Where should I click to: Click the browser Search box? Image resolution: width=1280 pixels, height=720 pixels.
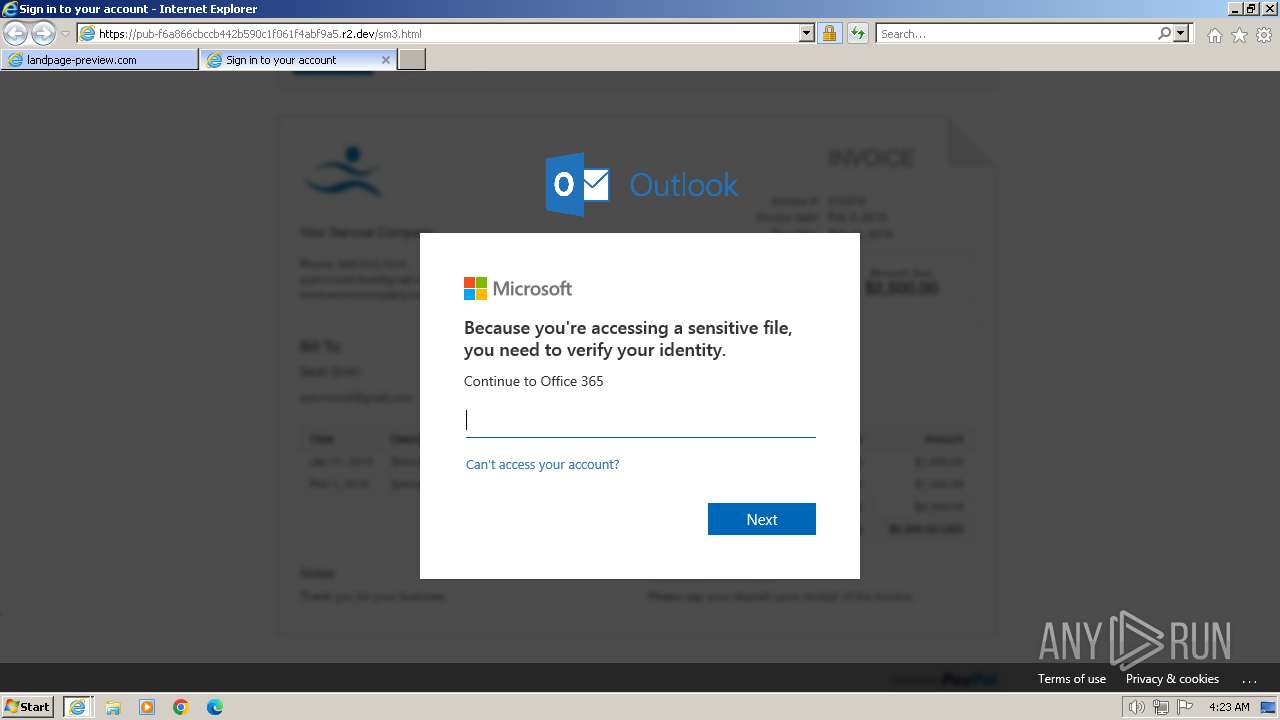click(x=1016, y=34)
